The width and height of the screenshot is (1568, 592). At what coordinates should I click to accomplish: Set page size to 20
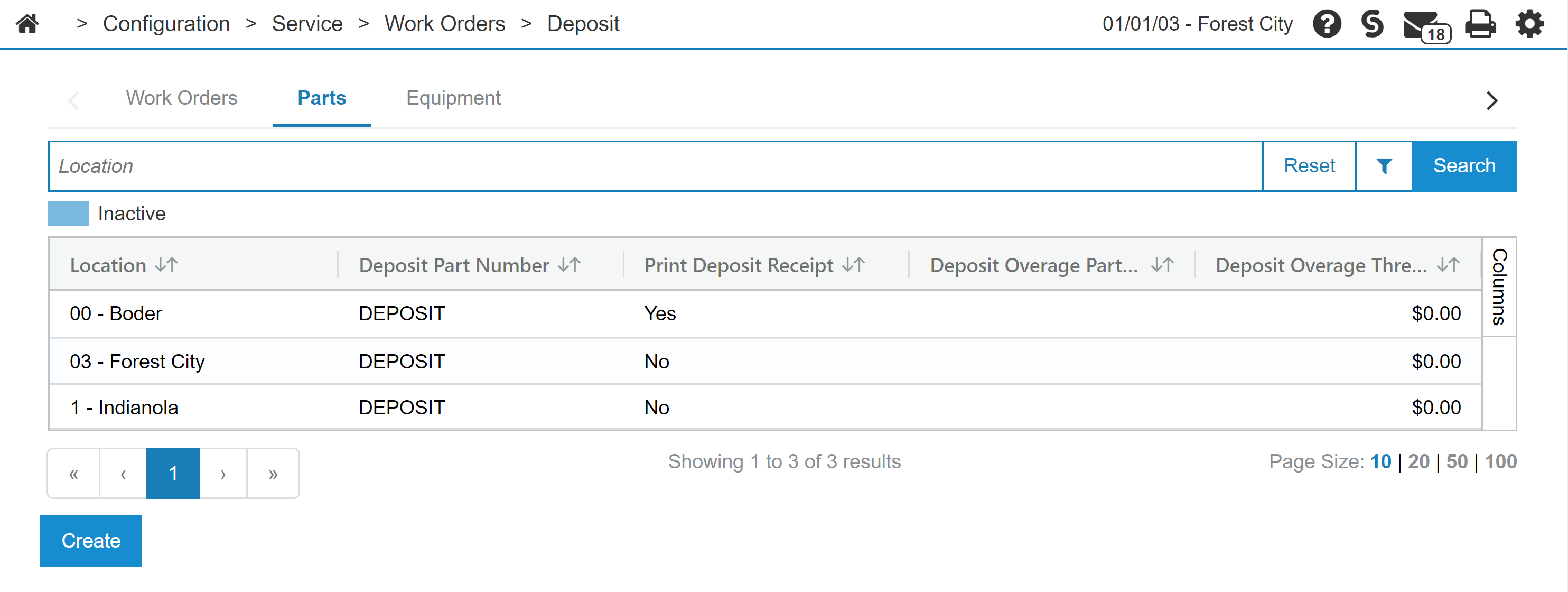coord(1419,461)
